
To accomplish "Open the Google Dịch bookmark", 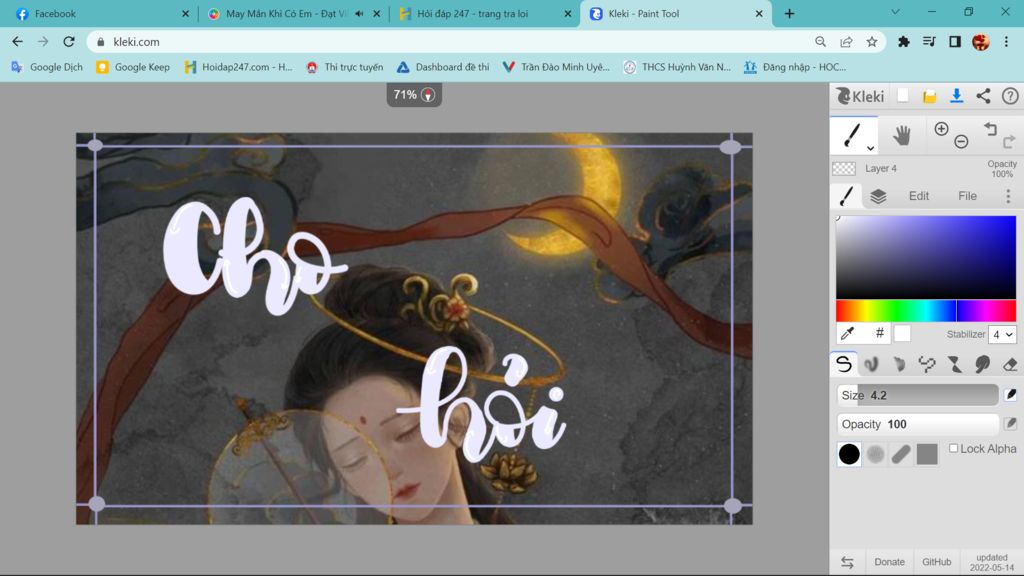I will (x=47, y=67).
